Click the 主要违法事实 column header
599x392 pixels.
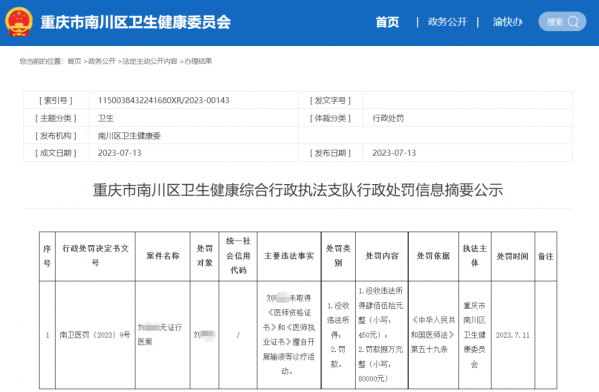click(x=289, y=256)
